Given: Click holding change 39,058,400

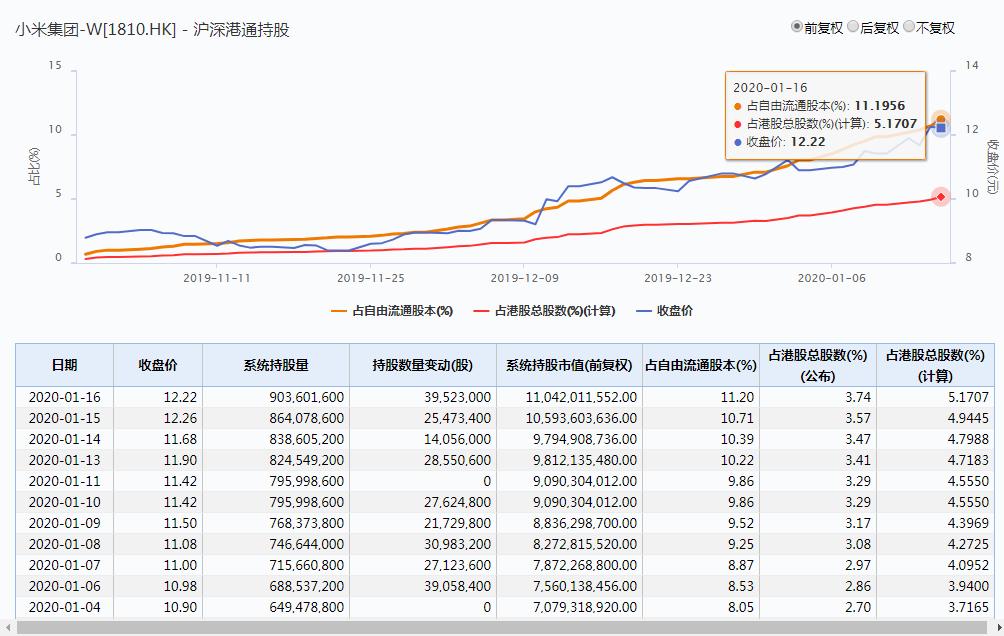Looking at the screenshot, I should 423,586.
